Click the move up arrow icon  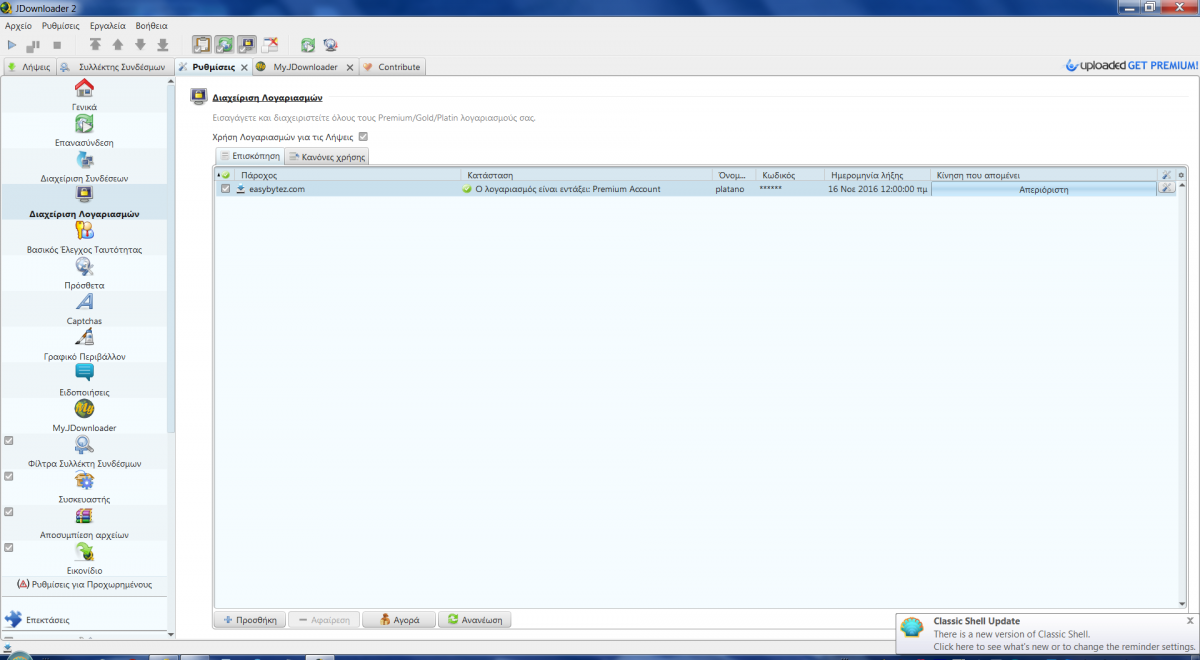(x=118, y=45)
